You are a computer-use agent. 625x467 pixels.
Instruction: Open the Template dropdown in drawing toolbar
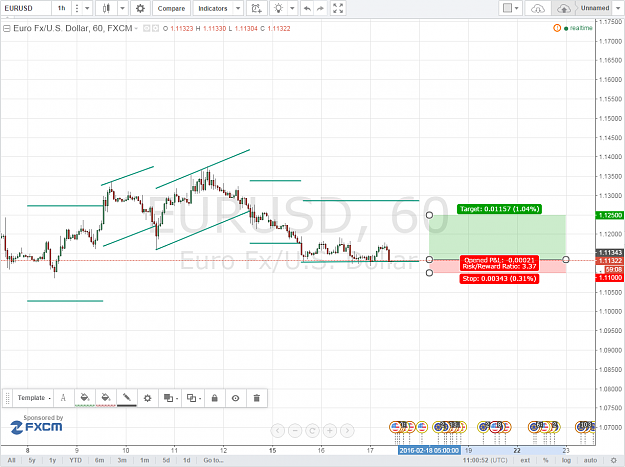click(33, 398)
